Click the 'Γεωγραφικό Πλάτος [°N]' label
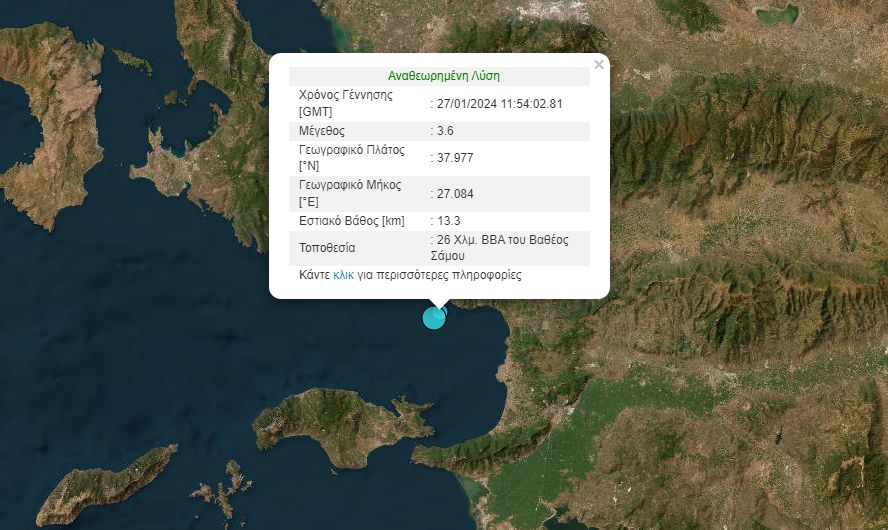 [351, 158]
